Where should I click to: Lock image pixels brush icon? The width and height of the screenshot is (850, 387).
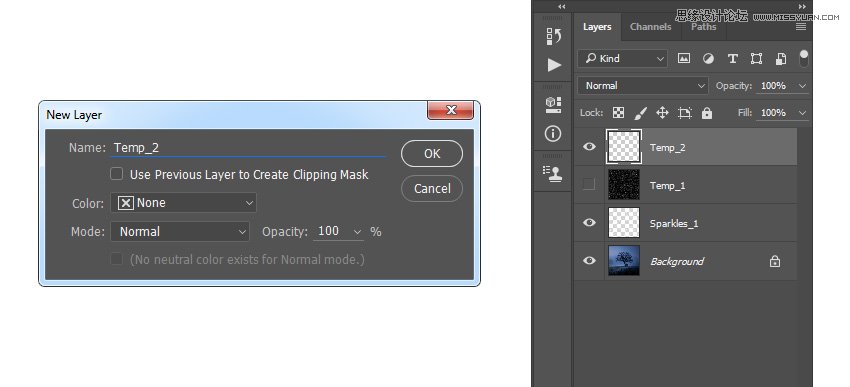[640, 113]
